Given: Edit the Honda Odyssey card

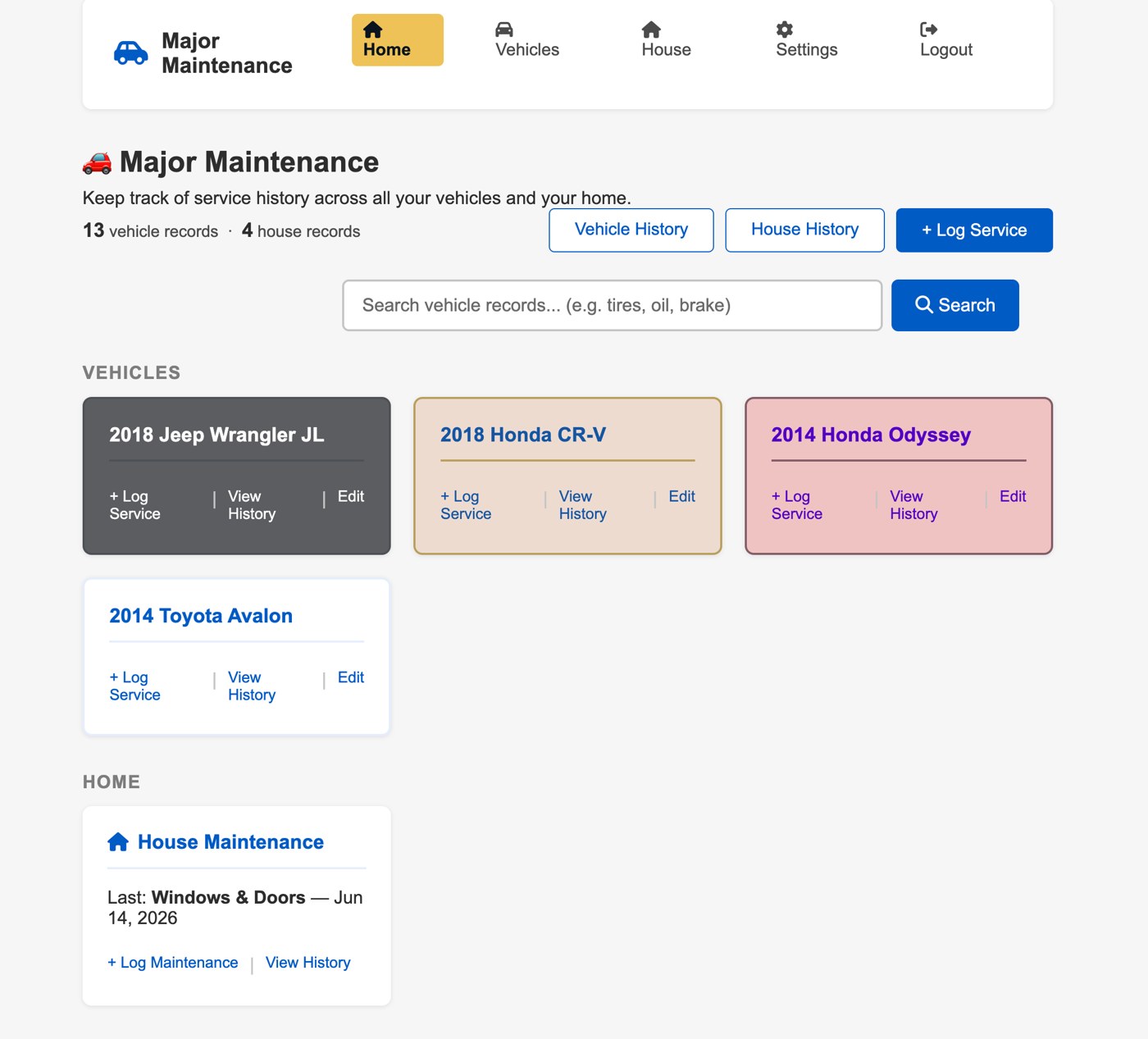Looking at the screenshot, I should point(1013,496).
